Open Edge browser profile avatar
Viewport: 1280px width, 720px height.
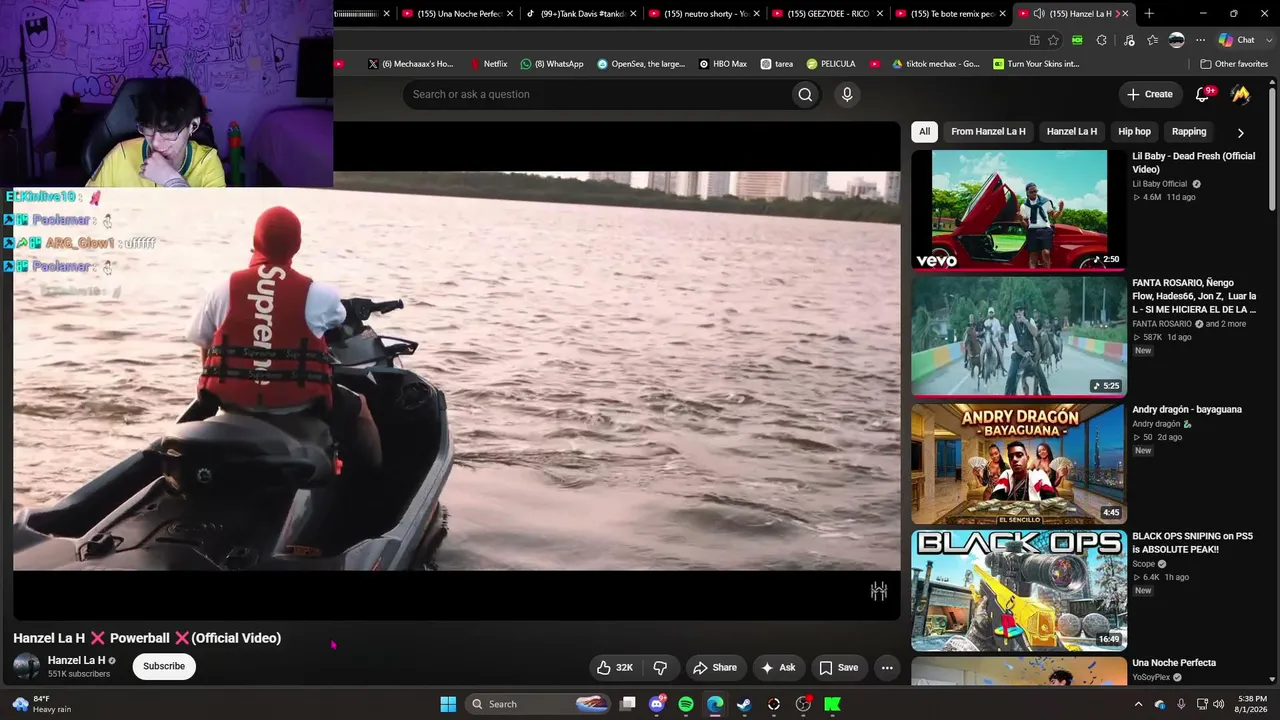(x=1177, y=40)
